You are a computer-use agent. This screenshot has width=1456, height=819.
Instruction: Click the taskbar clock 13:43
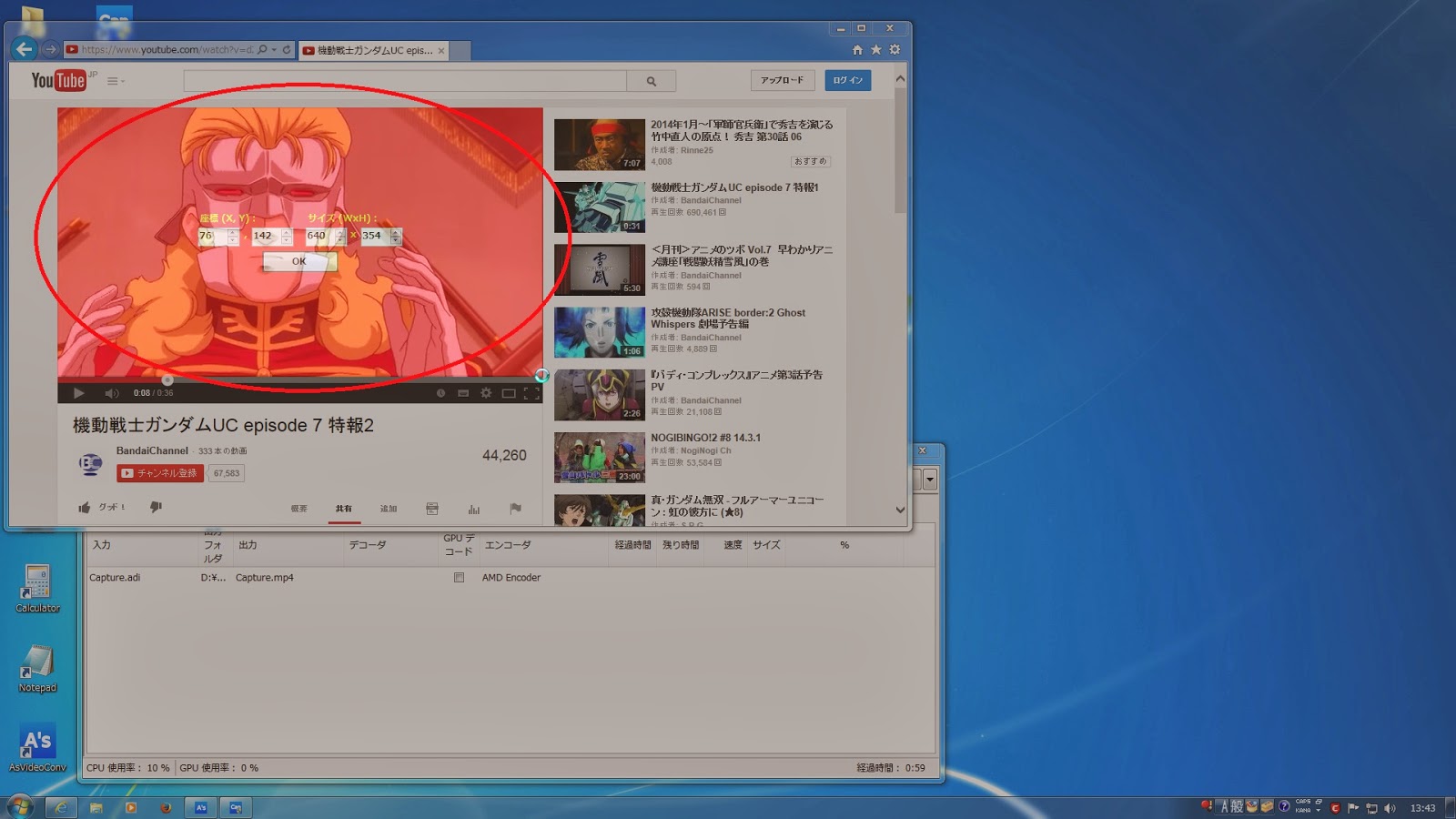click(1422, 808)
